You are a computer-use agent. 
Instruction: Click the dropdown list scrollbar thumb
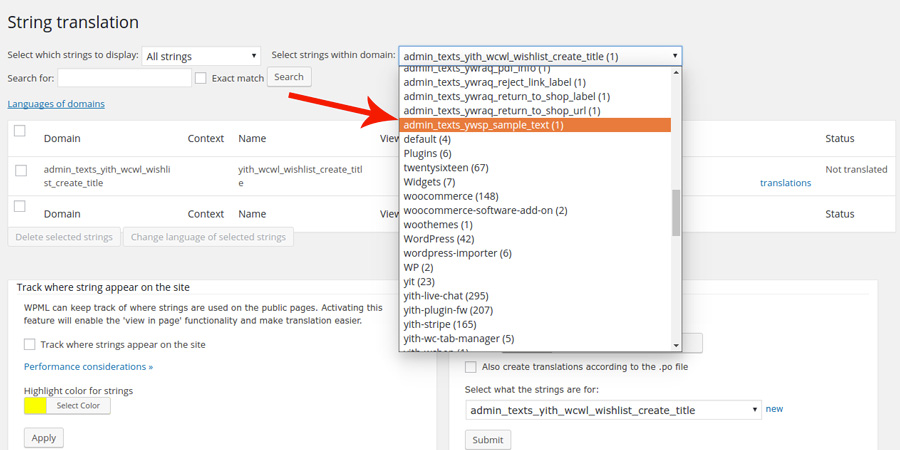coord(676,213)
